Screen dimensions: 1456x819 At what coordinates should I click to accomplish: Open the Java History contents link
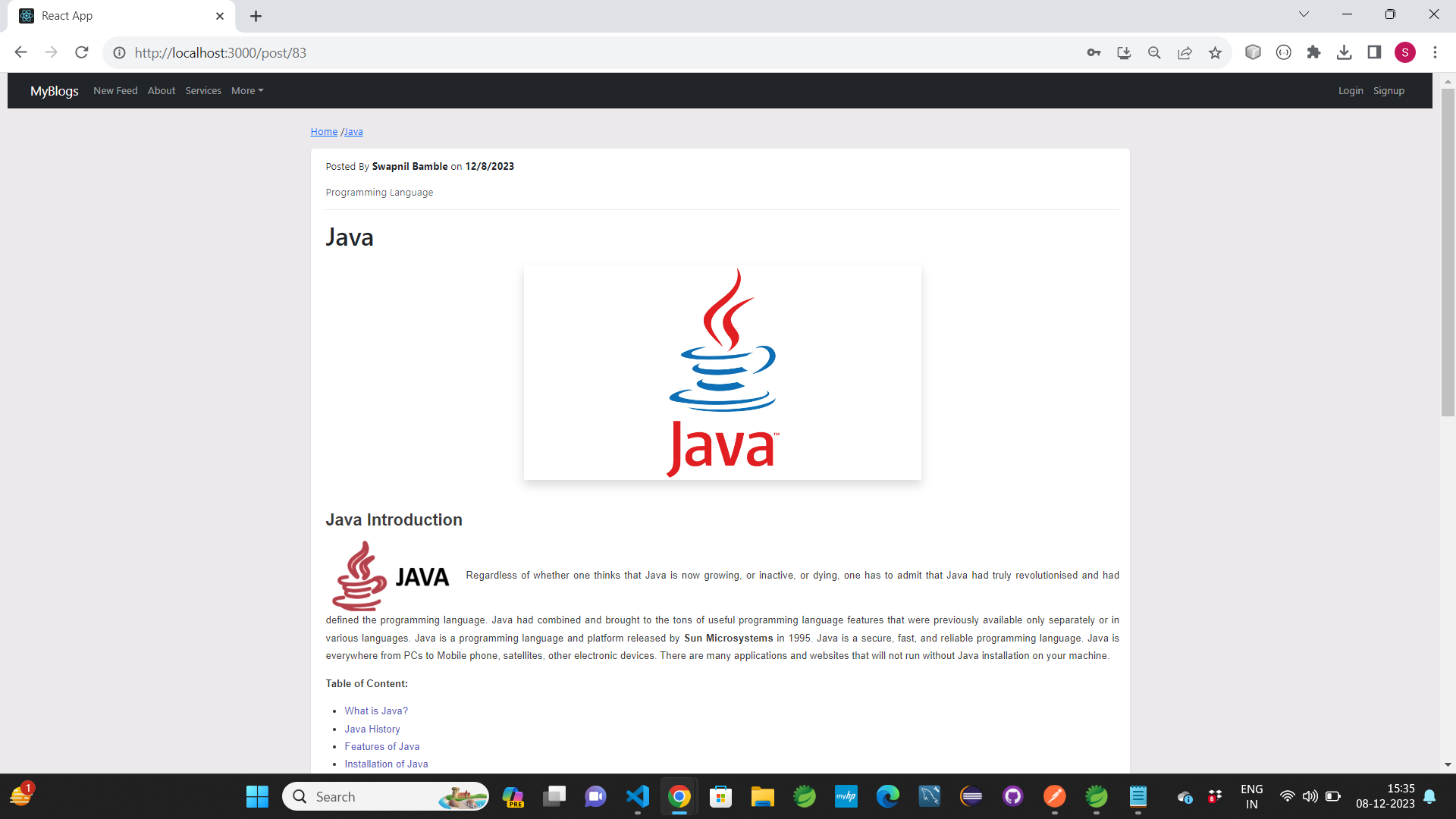pos(372,729)
